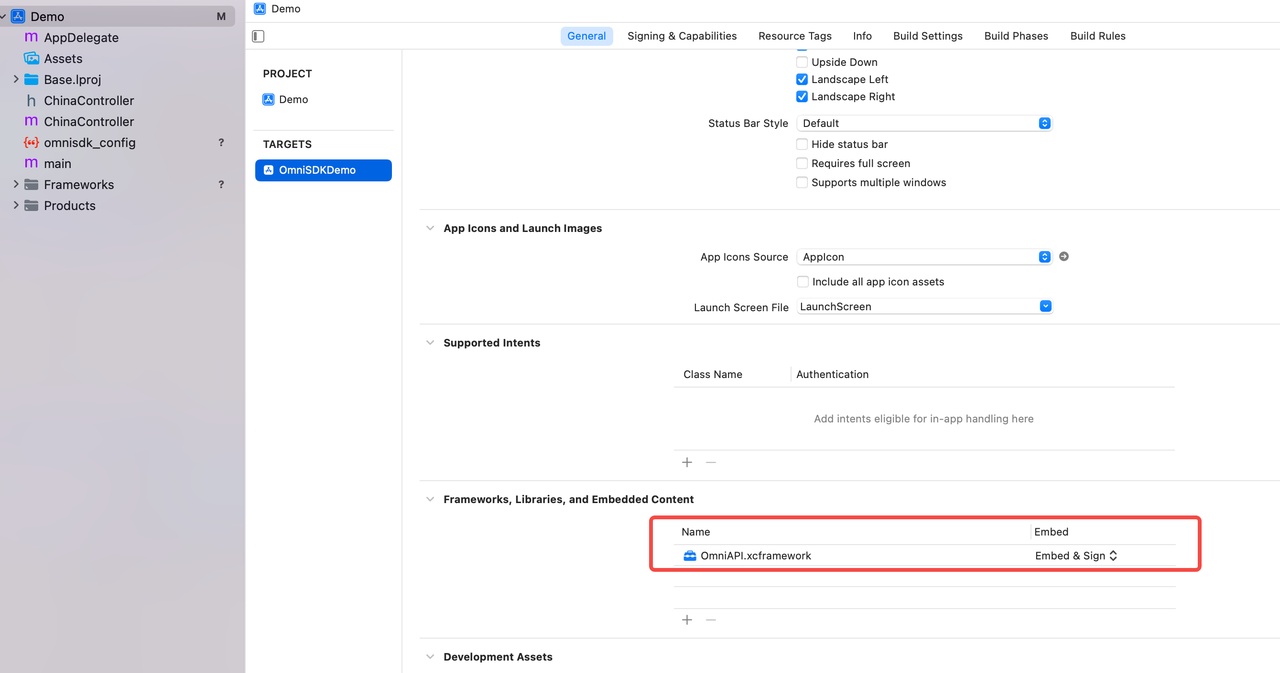Add a framework with the plus icon

[687, 620]
